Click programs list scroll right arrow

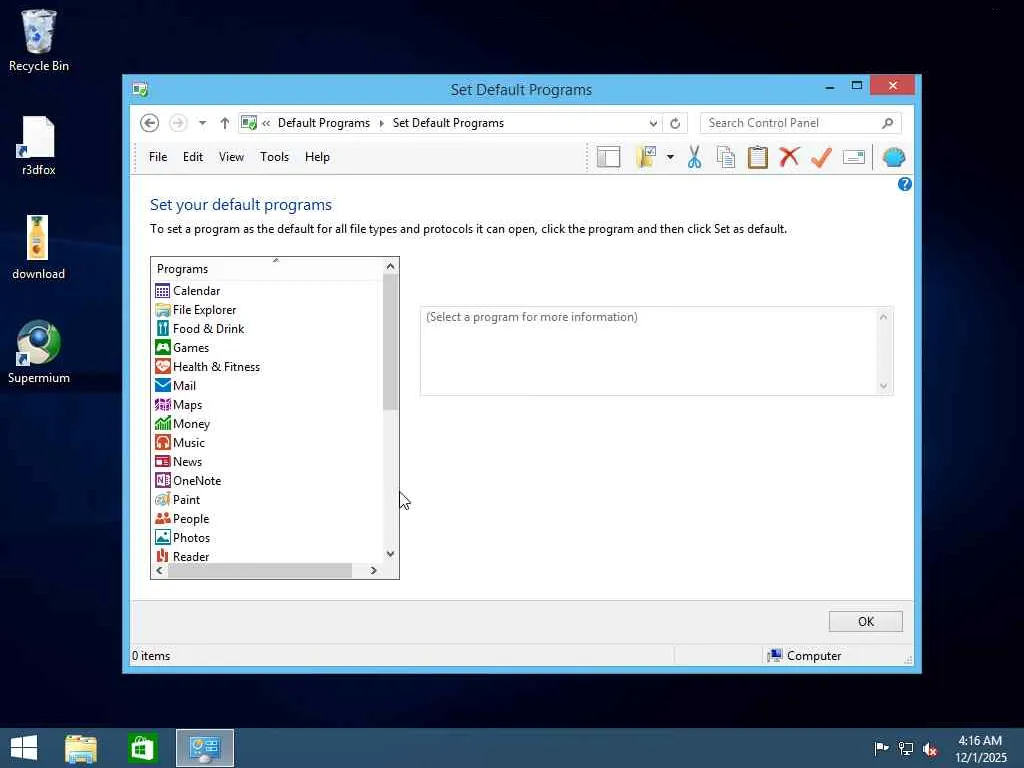pos(374,570)
